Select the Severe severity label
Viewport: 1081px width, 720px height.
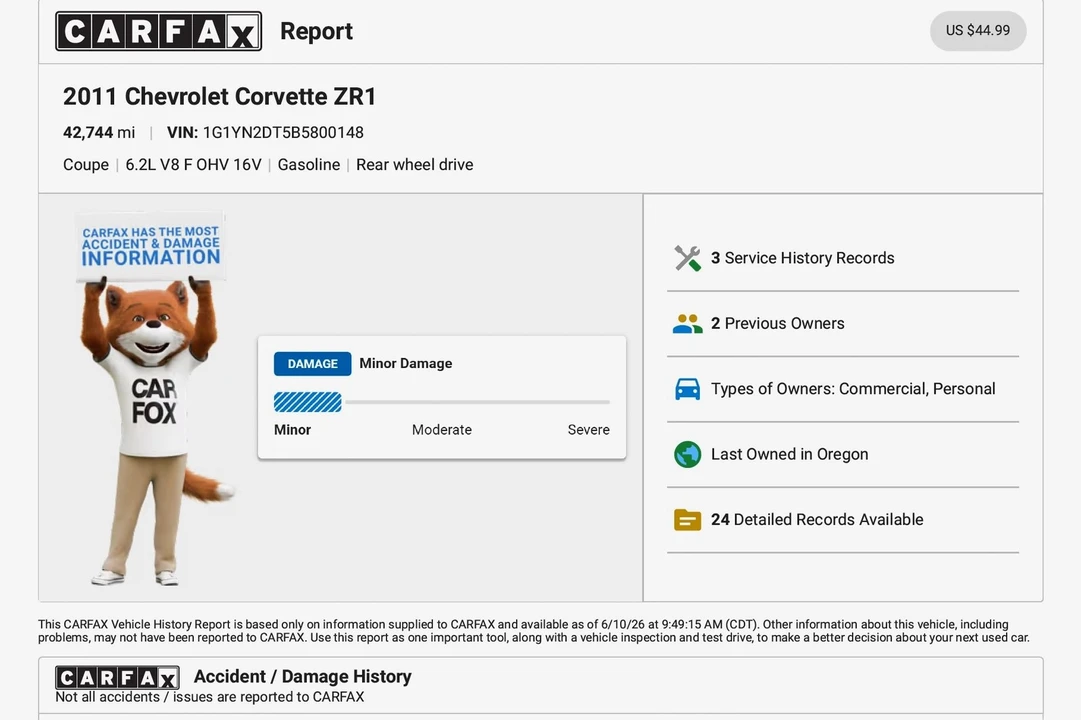pos(588,430)
